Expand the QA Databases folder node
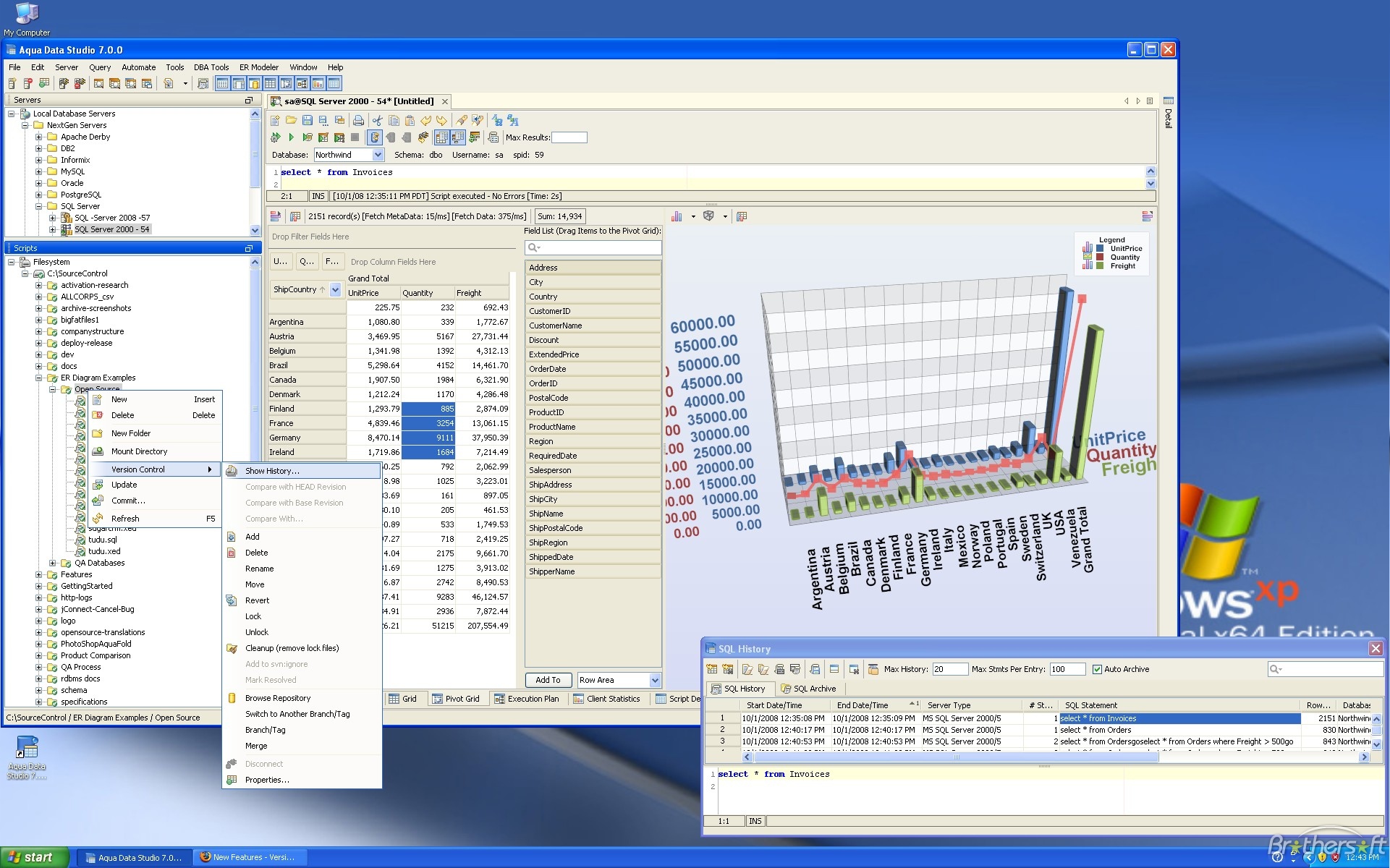 coord(52,563)
